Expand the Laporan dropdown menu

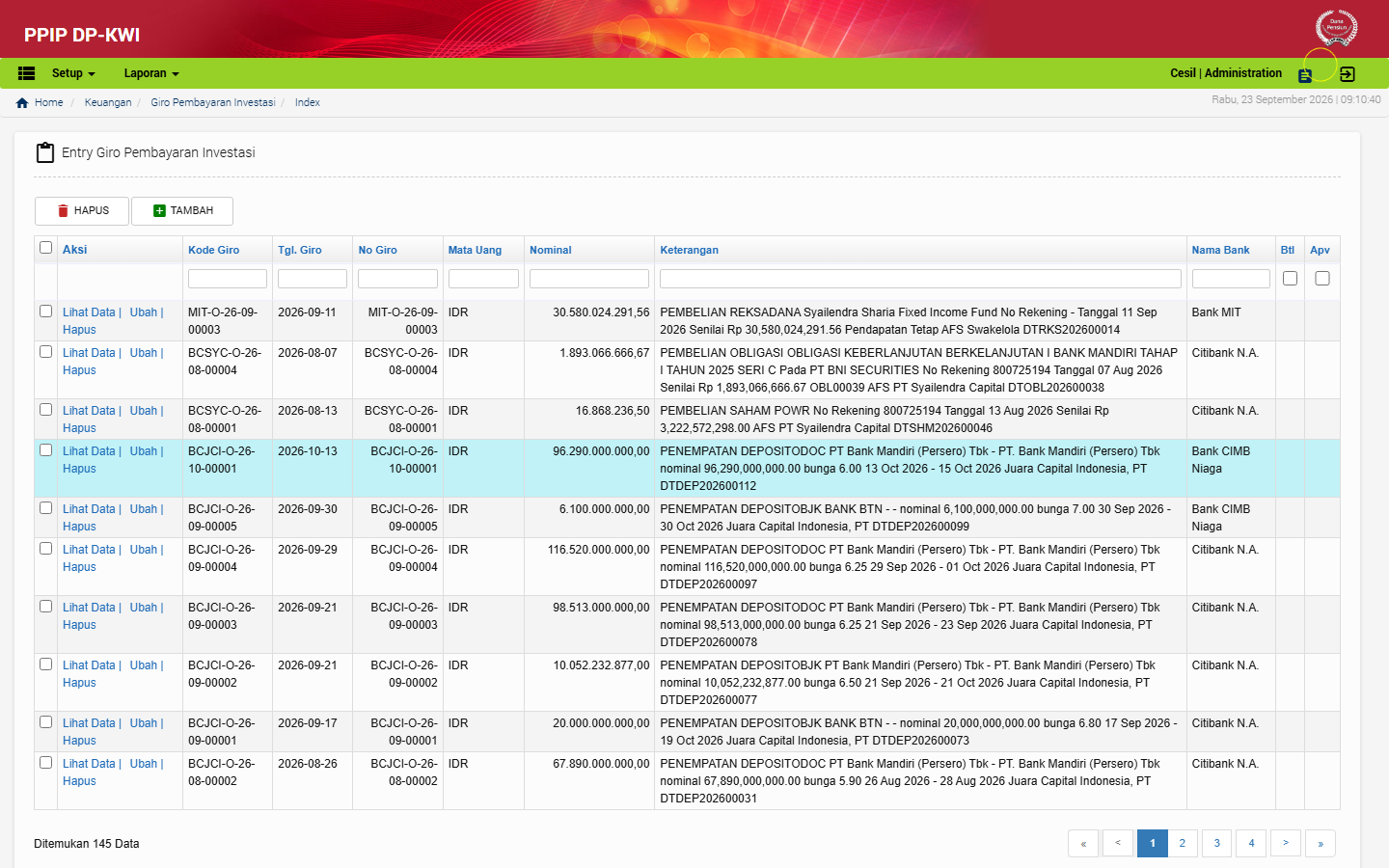click(x=151, y=73)
